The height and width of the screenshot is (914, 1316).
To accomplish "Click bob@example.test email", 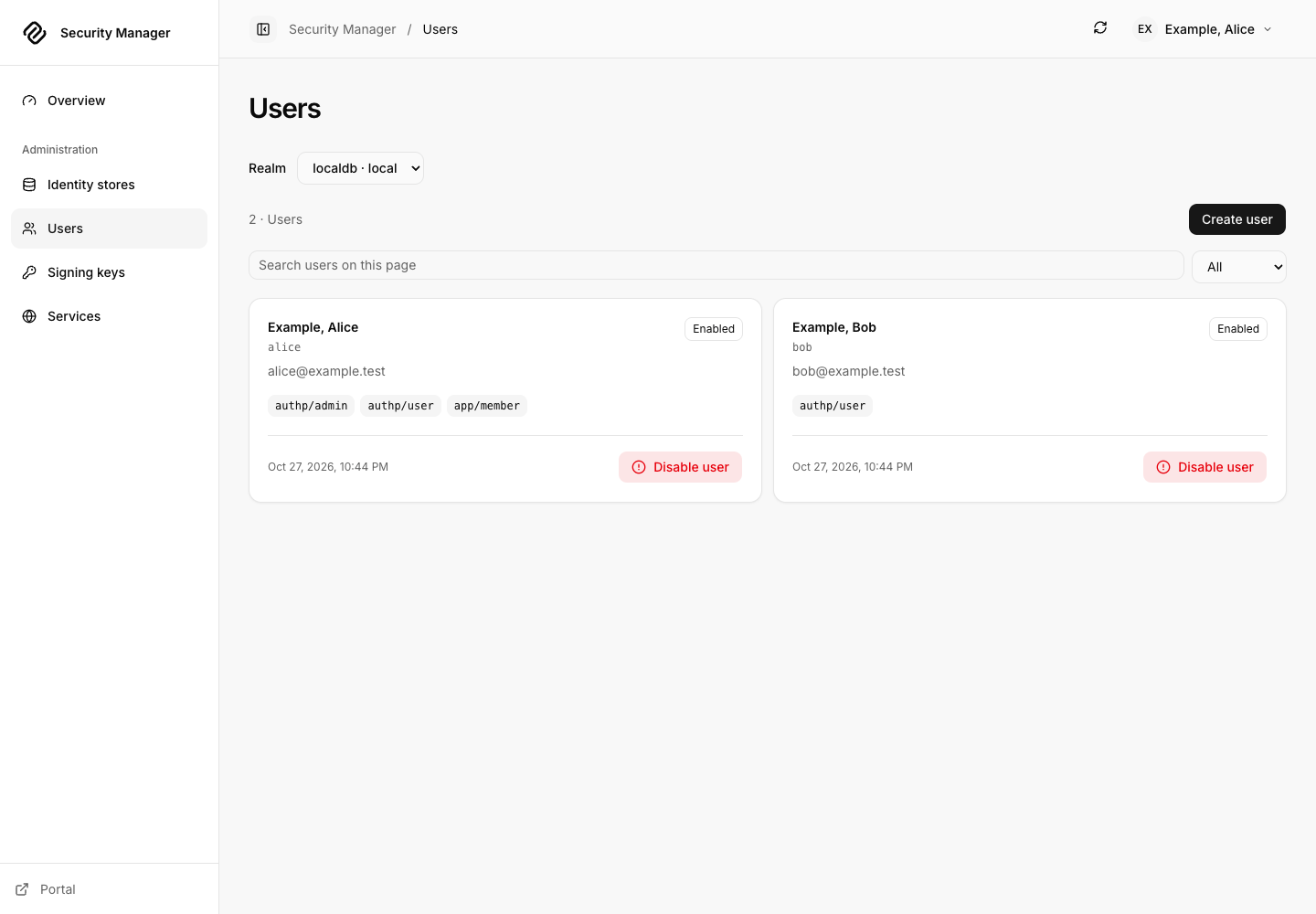I will pyautogui.click(x=849, y=371).
